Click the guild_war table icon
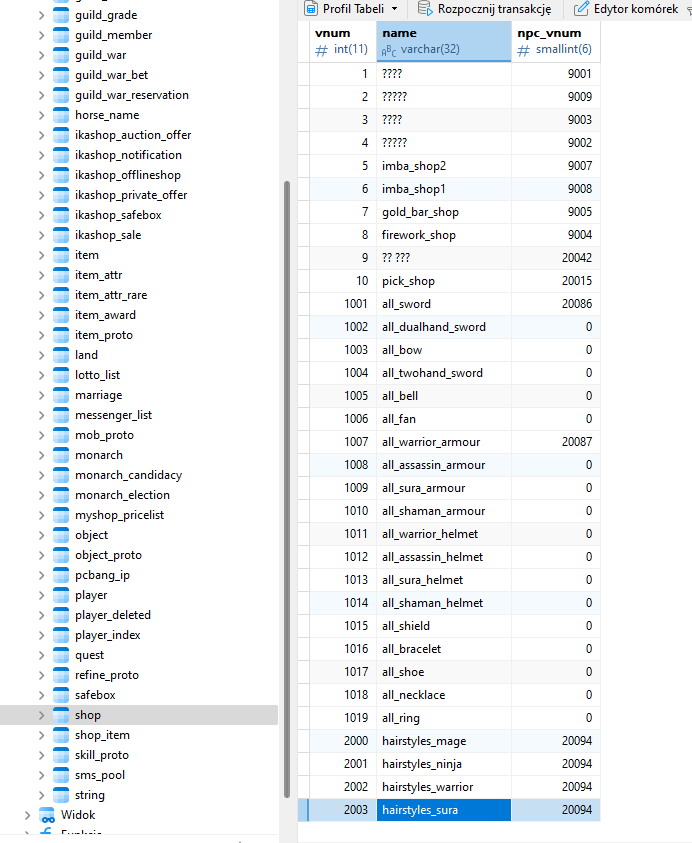 tap(61, 55)
